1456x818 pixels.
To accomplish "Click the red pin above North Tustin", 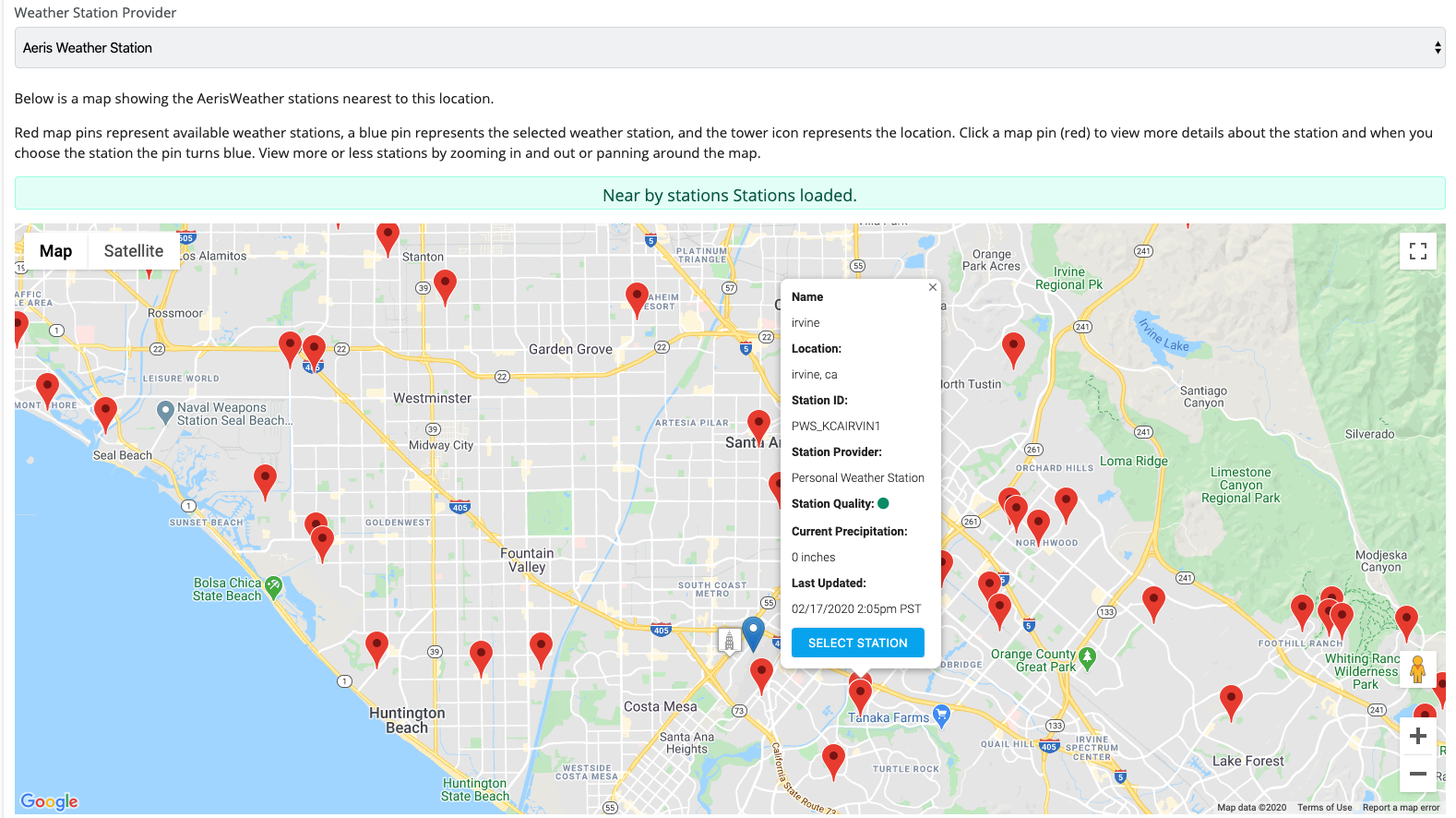I will click(1014, 351).
